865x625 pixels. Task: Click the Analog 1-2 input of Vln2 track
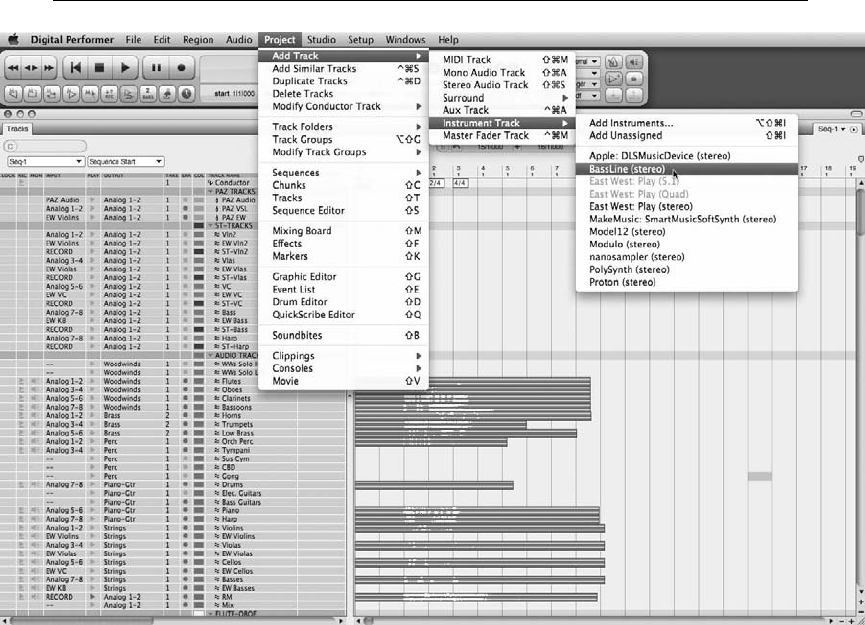64,234
